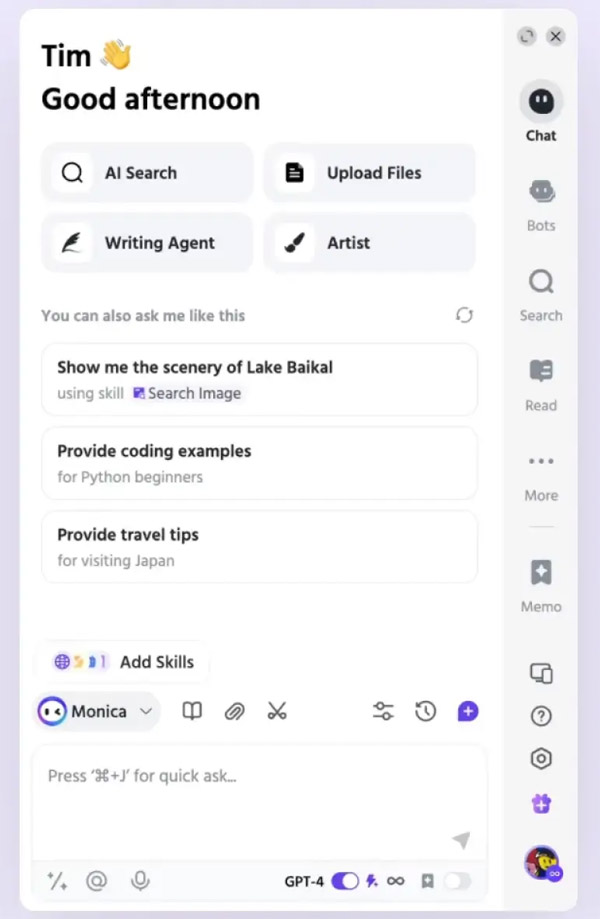Refresh the suggested prompts list
This screenshot has width=600, height=919.
tap(464, 315)
